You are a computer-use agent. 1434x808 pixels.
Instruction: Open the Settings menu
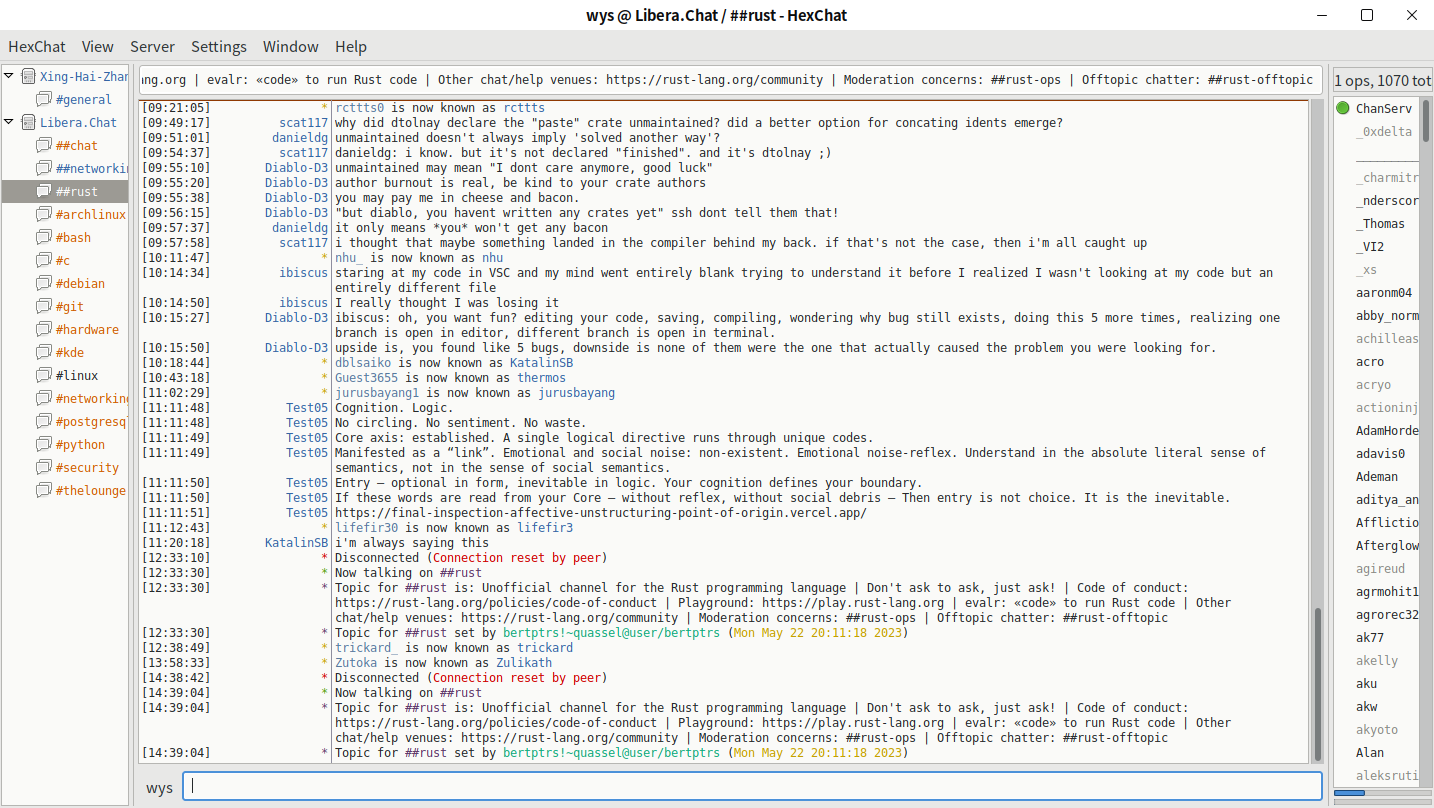[x=219, y=46]
